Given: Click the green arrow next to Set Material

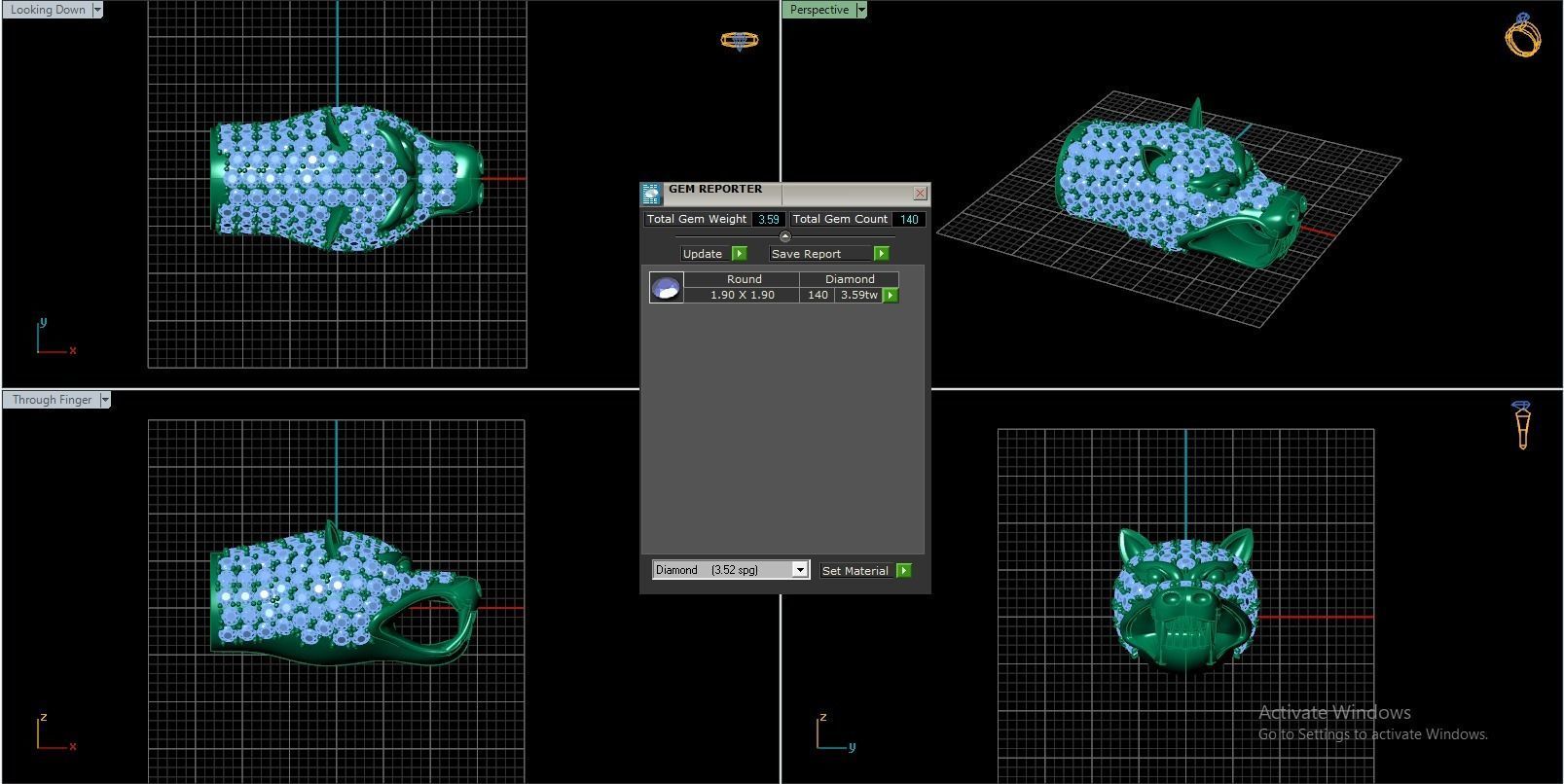Looking at the screenshot, I should pyautogui.click(x=903, y=571).
